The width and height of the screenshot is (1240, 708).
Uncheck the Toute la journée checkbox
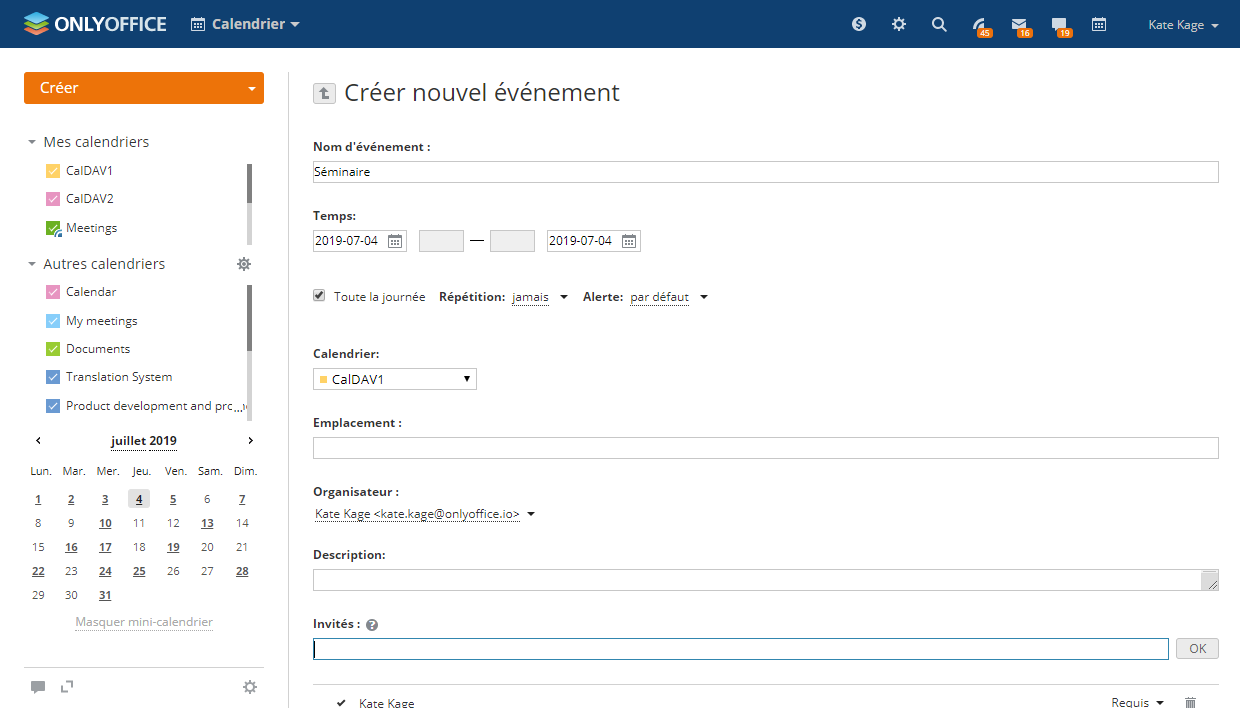tap(320, 296)
